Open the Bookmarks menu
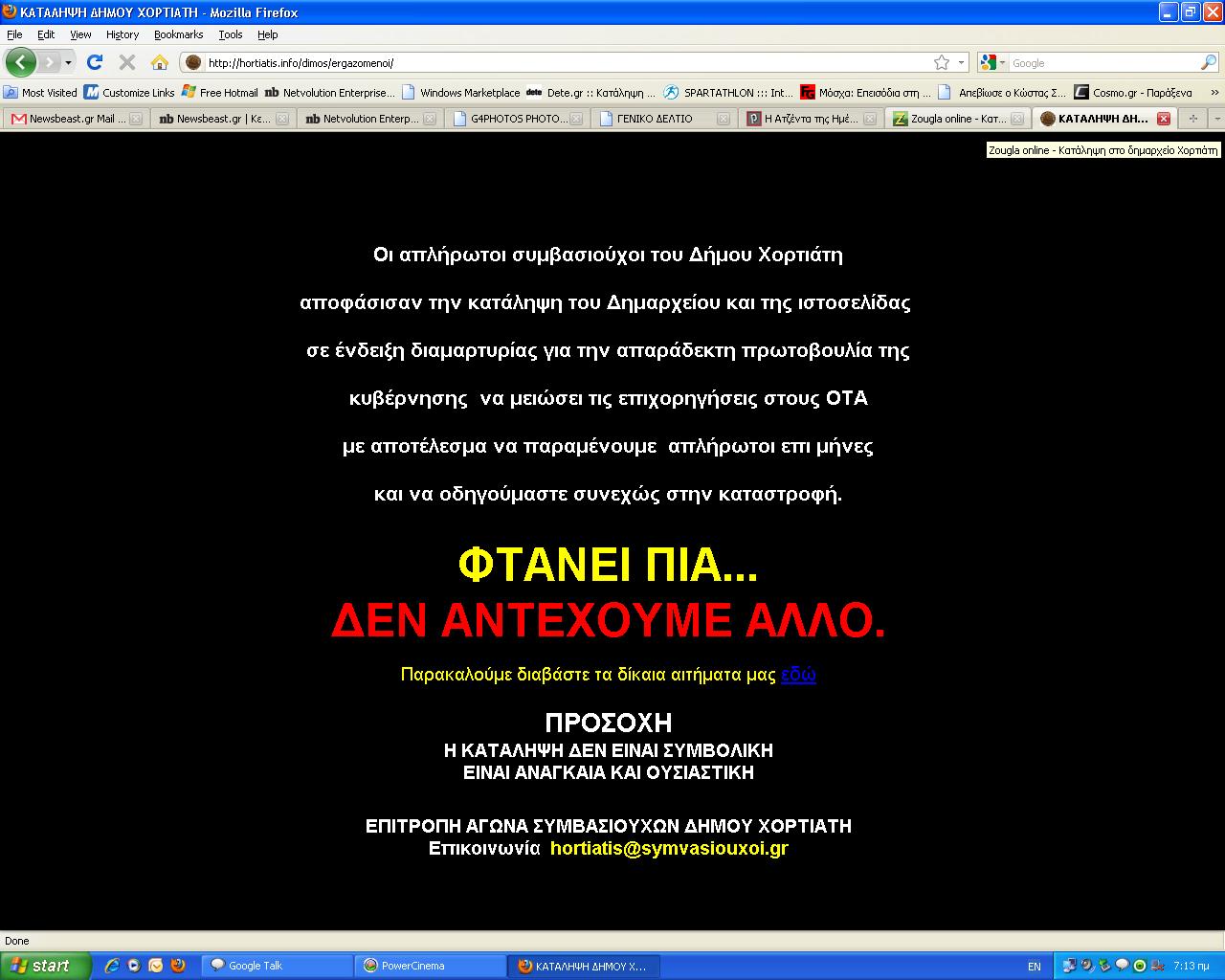The width and height of the screenshot is (1225, 980). [x=178, y=34]
